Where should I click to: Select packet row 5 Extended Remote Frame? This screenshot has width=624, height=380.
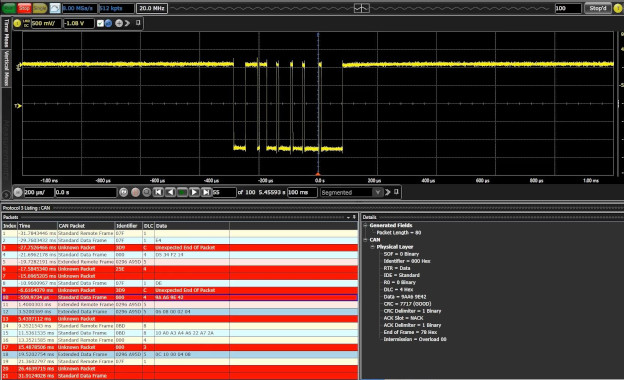180,262
